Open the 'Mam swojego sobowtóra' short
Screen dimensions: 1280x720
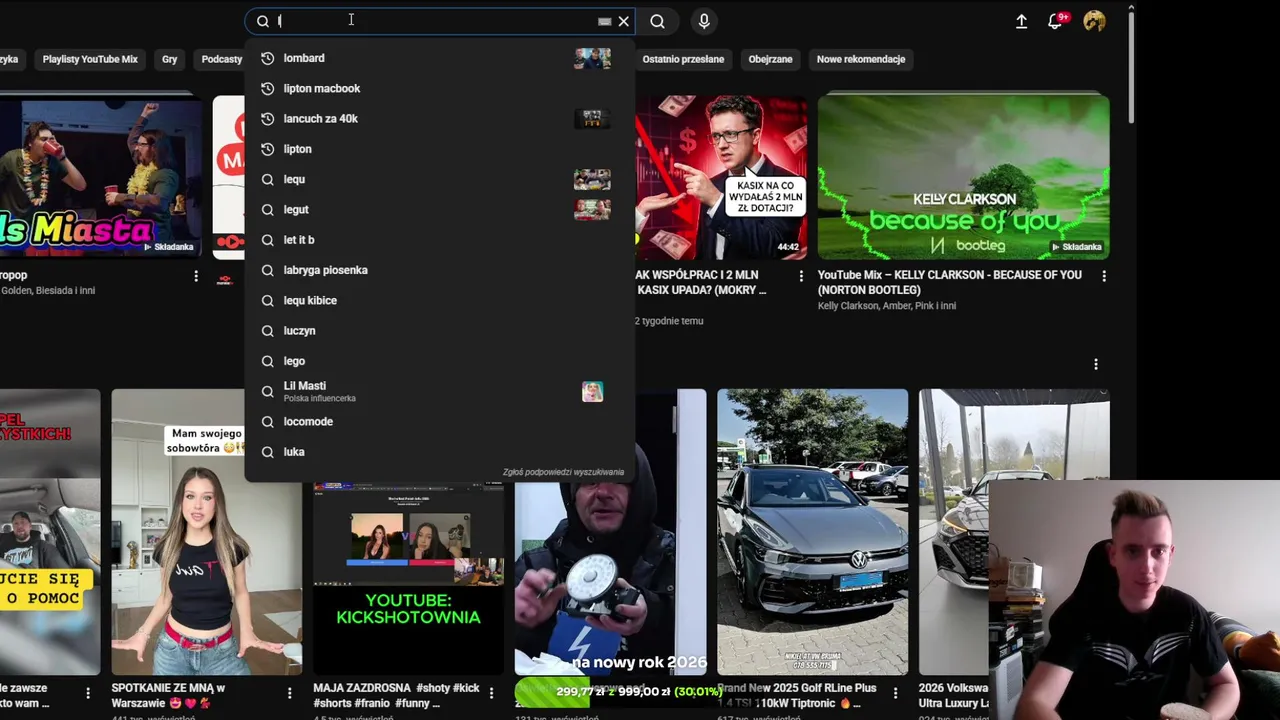(x=206, y=532)
